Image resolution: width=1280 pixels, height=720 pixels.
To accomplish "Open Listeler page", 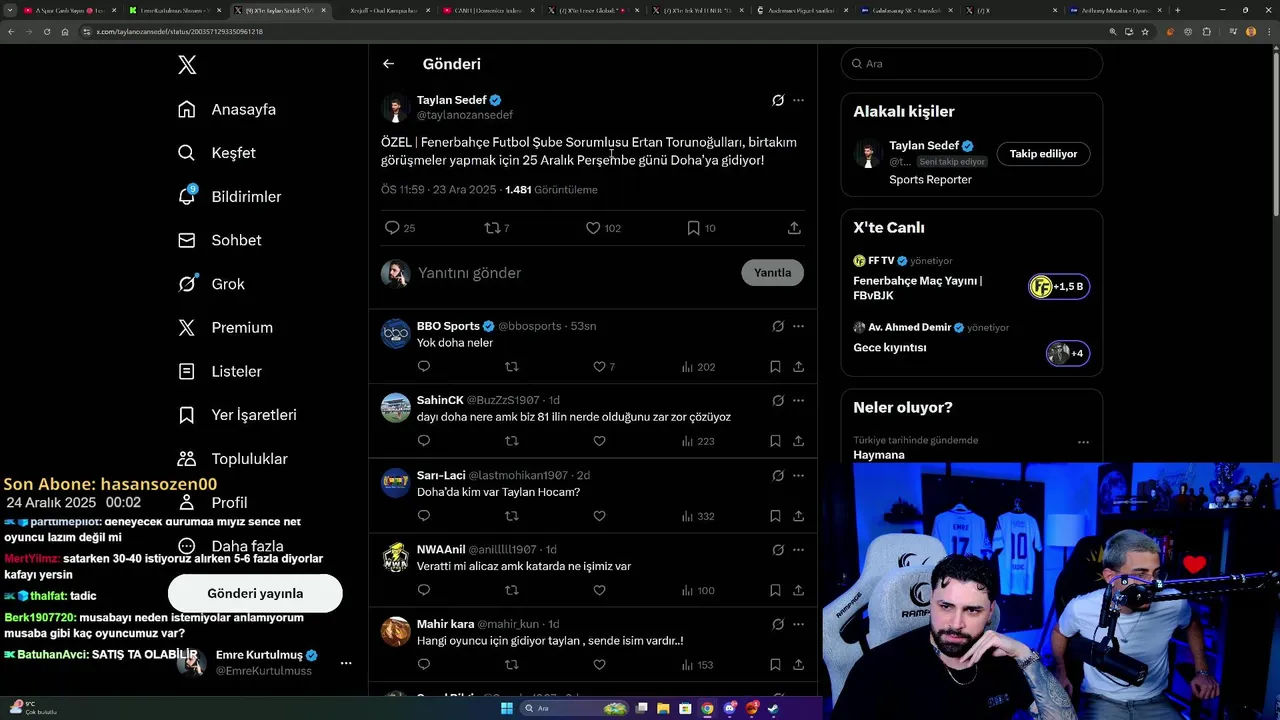I will pyautogui.click(x=220, y=371).
